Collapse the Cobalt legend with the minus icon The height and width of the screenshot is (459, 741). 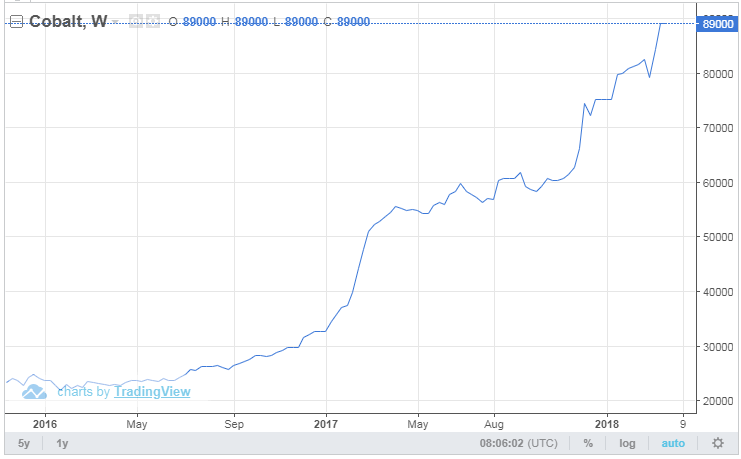(x=16, y=22)
